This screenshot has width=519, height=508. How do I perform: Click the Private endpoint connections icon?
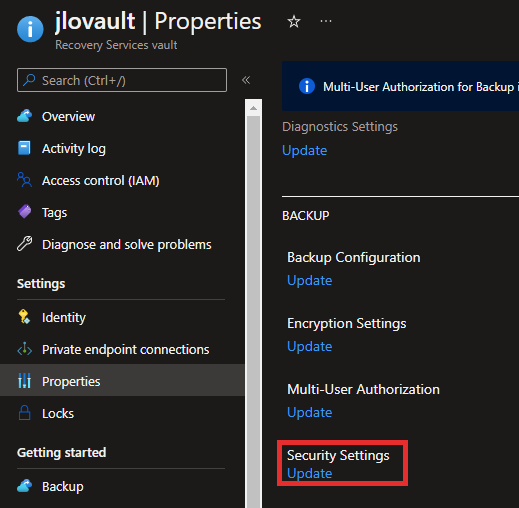point(25,349)
